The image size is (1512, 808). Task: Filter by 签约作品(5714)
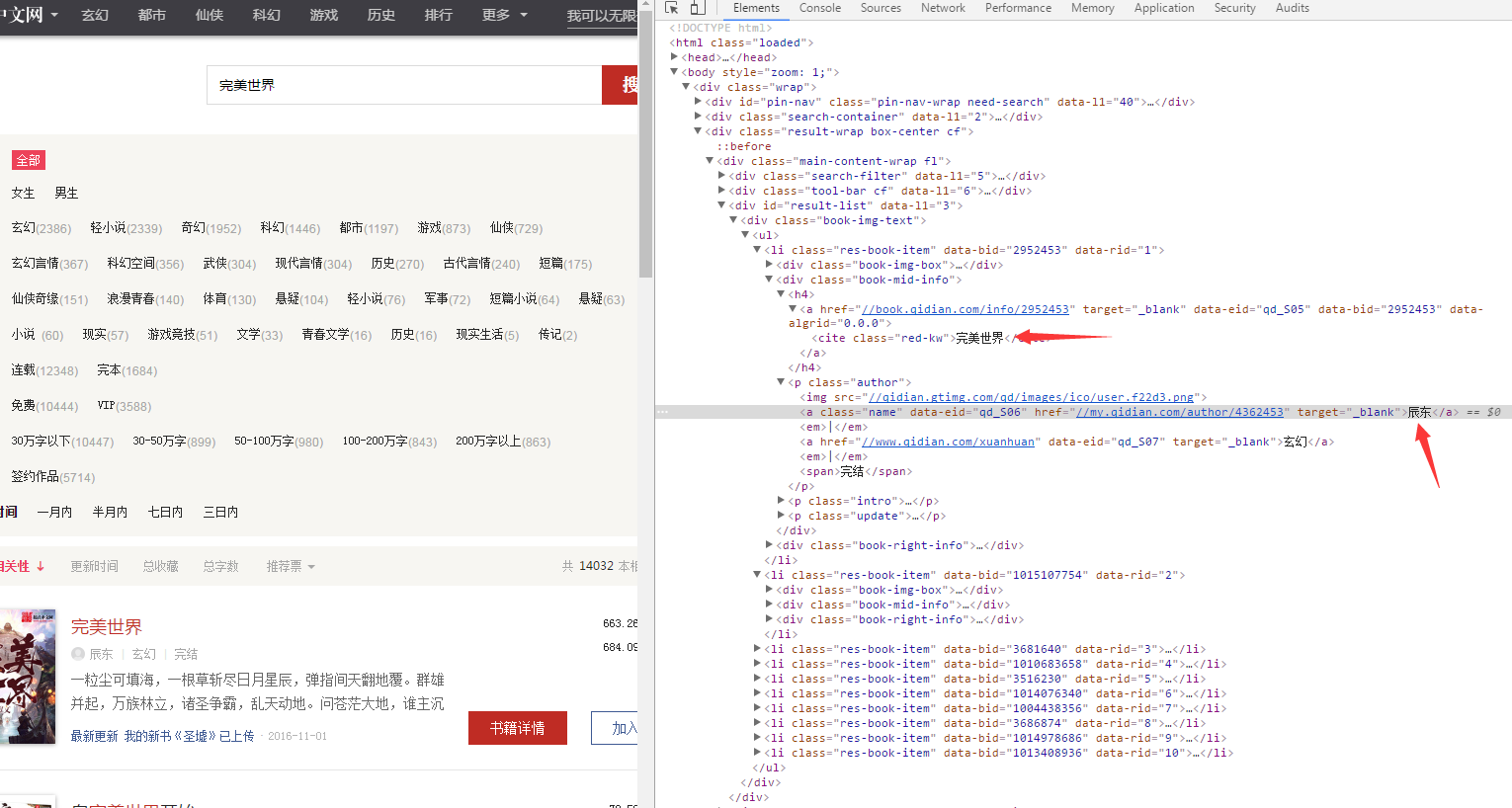[x=53, y=477]
